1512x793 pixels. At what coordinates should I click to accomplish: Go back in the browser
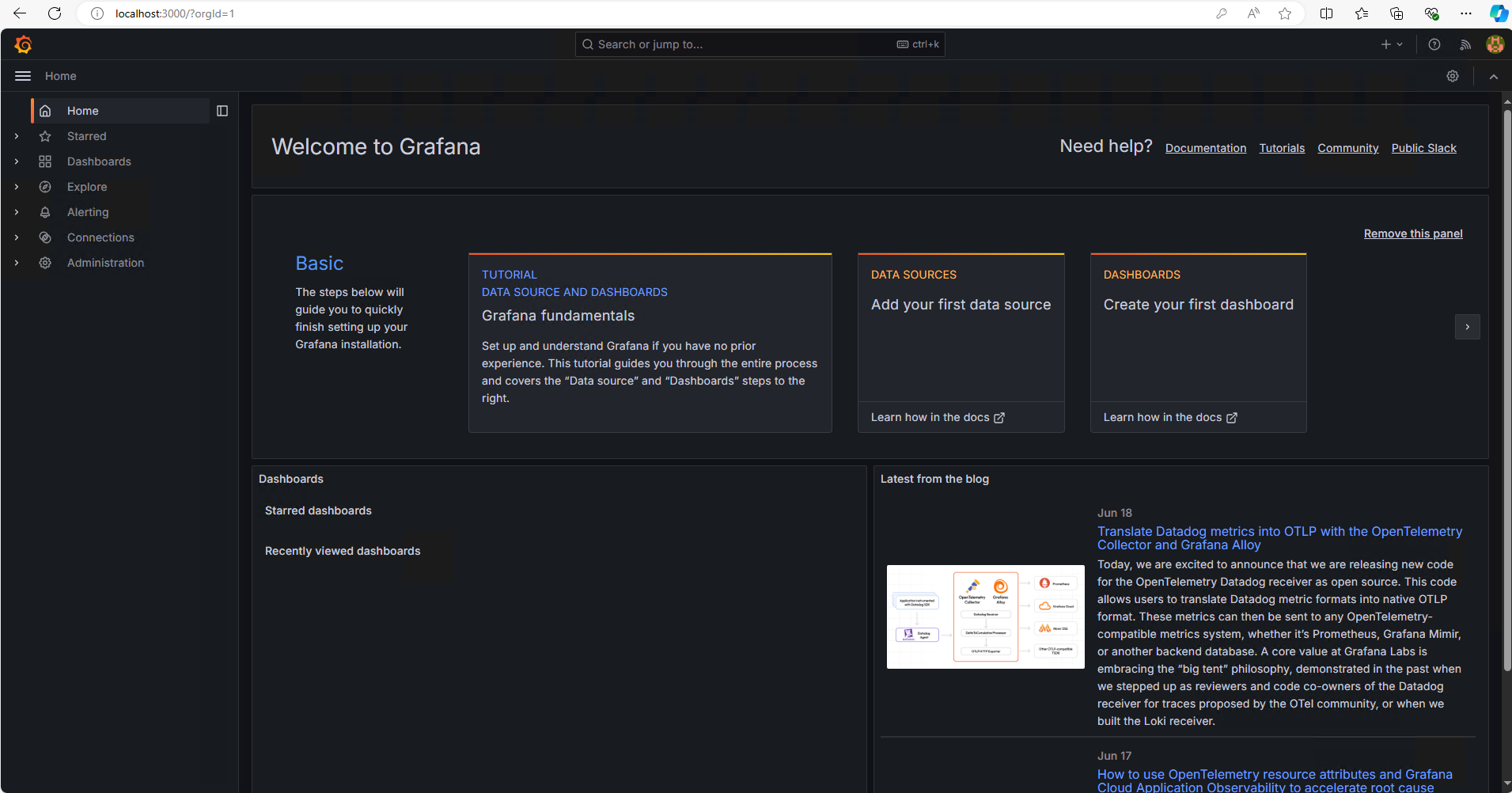pos(20,13)
